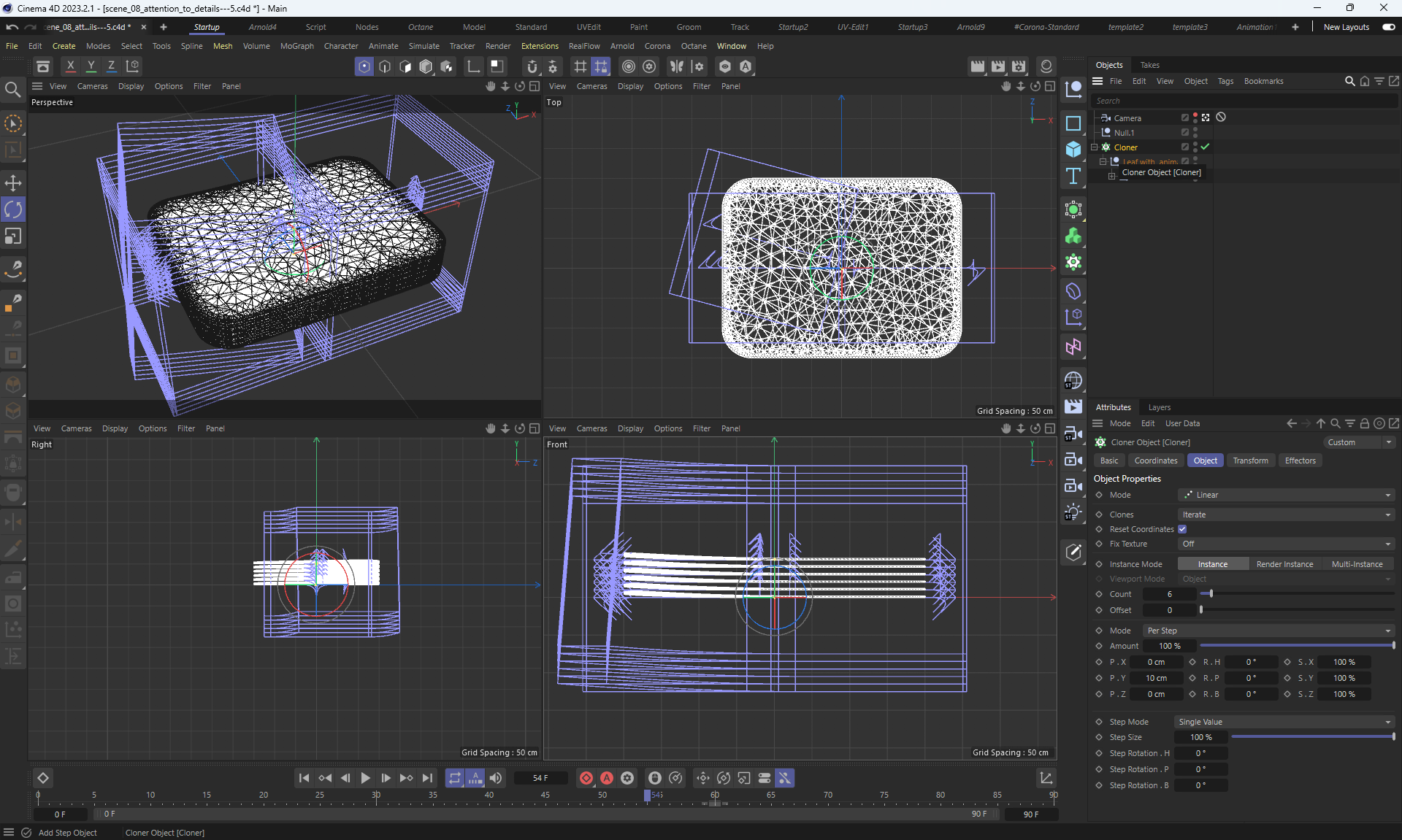Open the MoGraph menu
The width and height of the screenshot is (1402, 840).
(x=296, y=46)
